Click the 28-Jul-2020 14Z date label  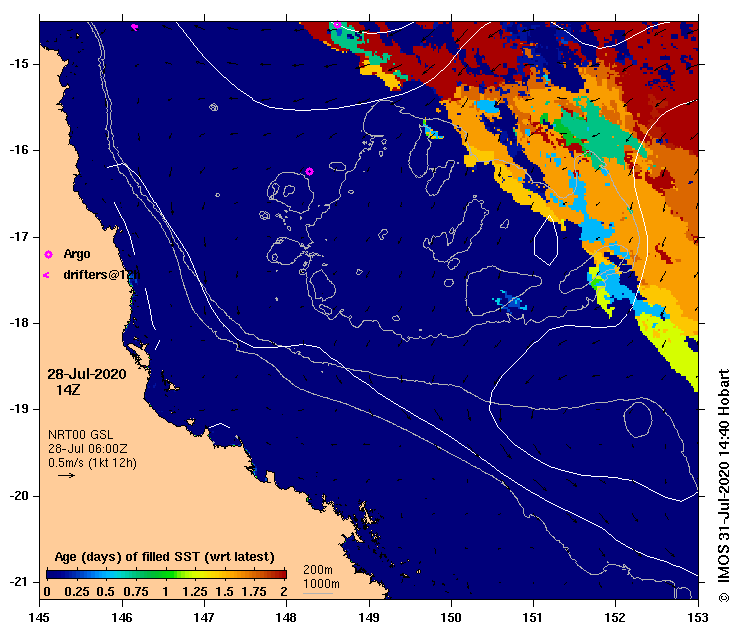pyautogui.click(x=87, y=382)
